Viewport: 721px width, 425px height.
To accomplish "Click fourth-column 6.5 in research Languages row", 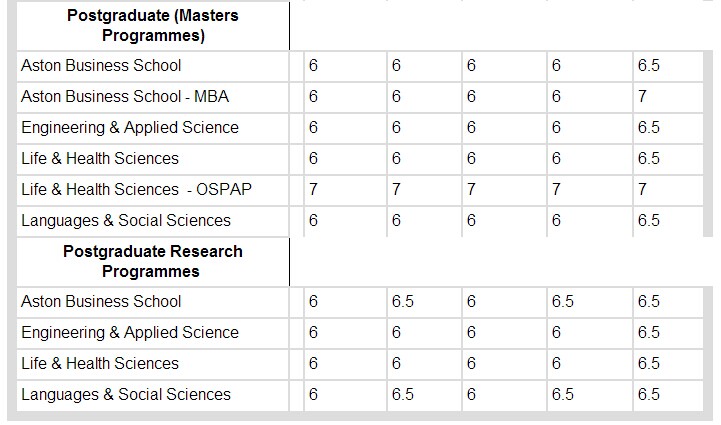I will coord(562,394).
